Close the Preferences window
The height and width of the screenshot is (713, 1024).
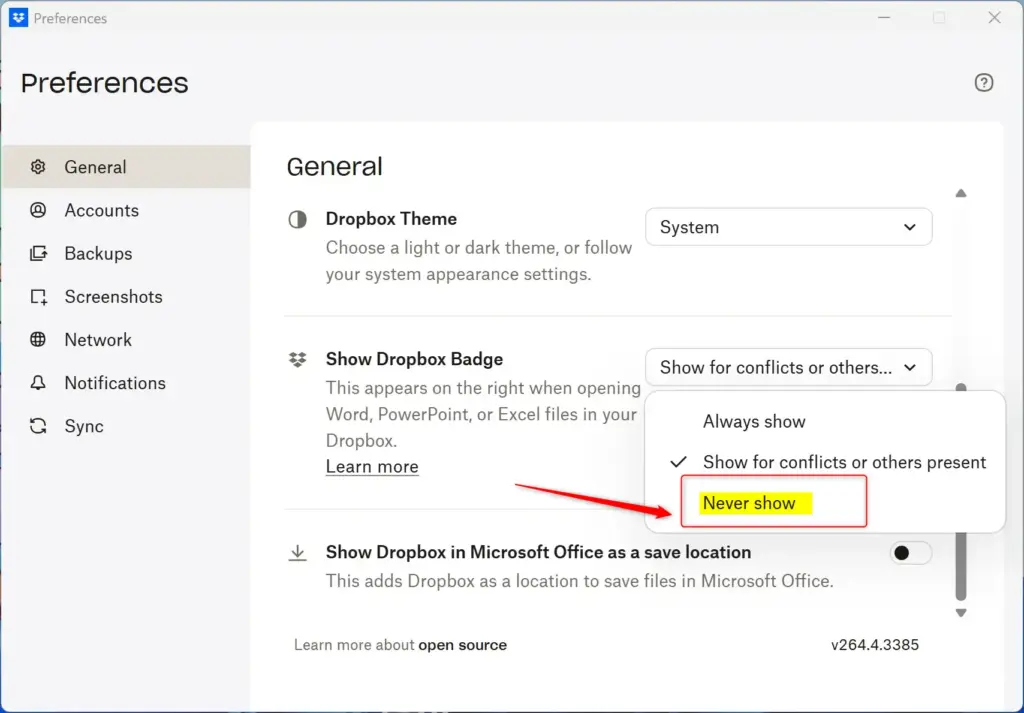pyautogui.click(x=994, y=18)
